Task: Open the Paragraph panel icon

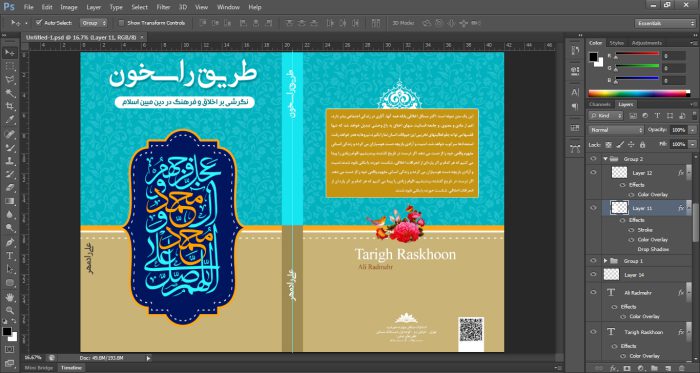Action: [x=575, y=107]
